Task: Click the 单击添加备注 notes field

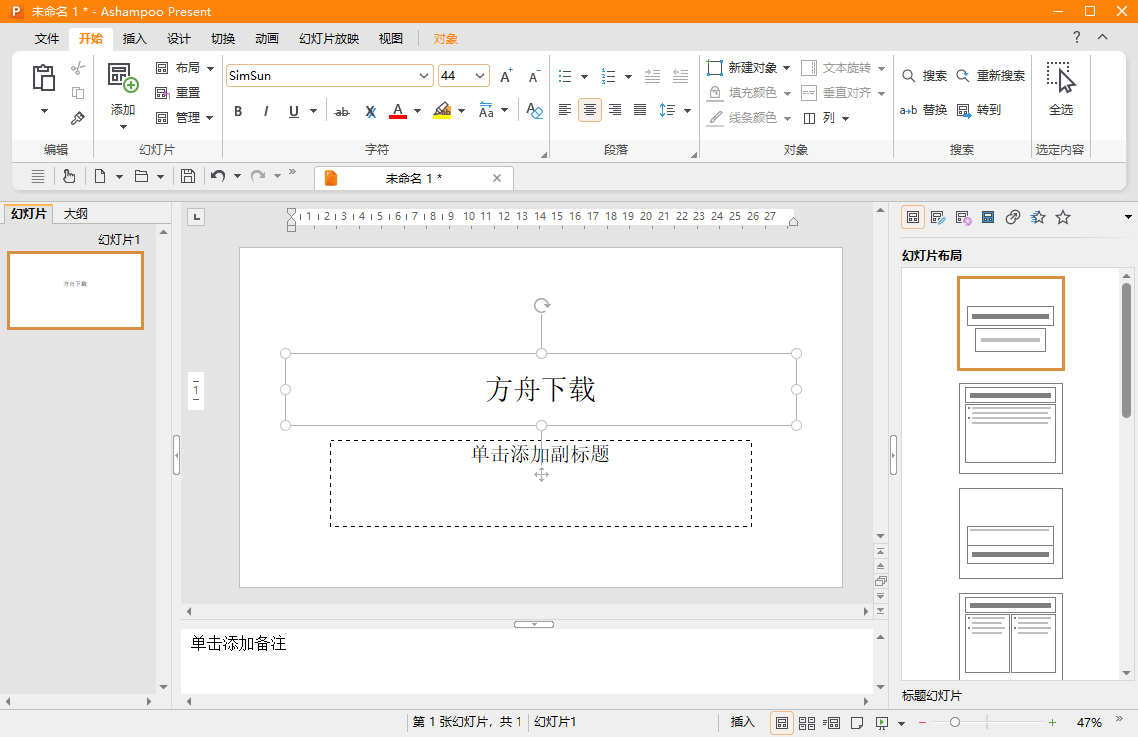Action: 526,661
